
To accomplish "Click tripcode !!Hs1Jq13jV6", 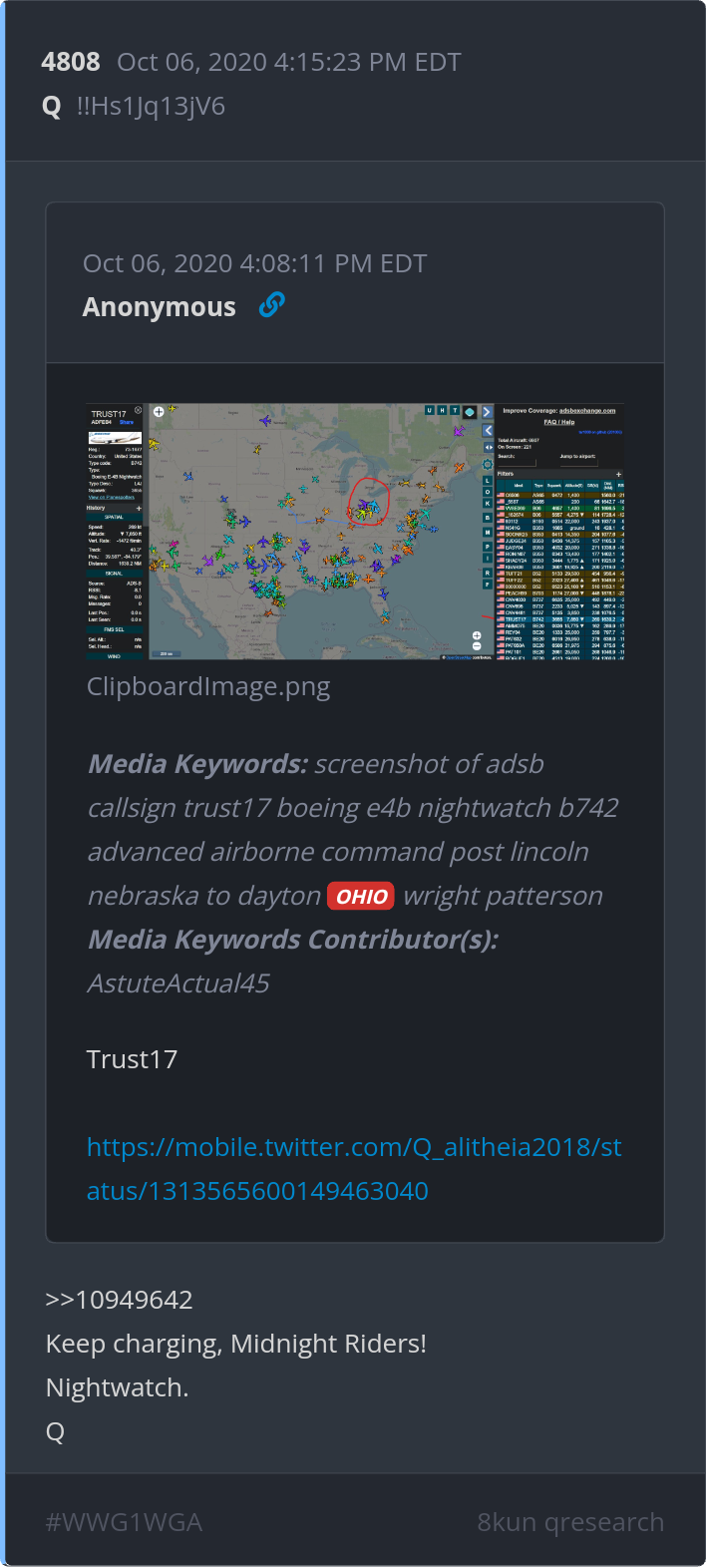I will pyautogui.click(x=151, y=106).
